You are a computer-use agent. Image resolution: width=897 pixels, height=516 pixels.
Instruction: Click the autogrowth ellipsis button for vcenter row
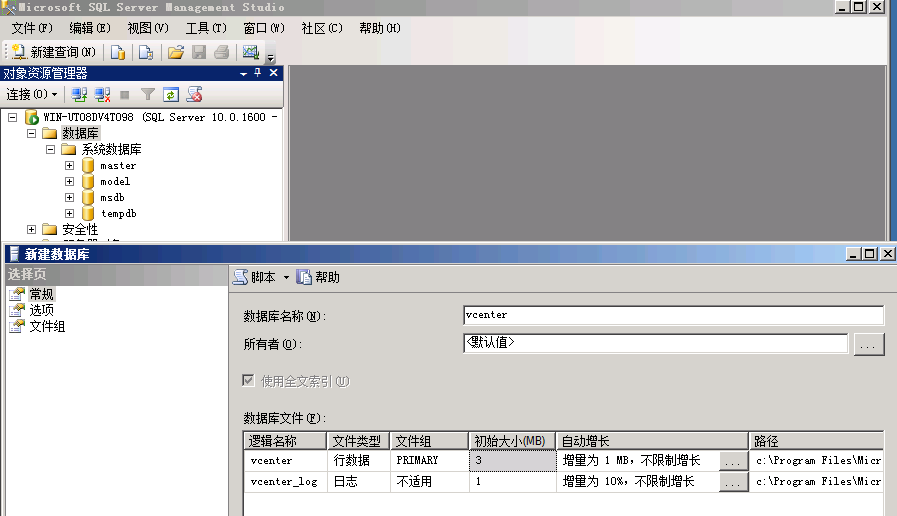pyautogui.click(x=733, y=461)
